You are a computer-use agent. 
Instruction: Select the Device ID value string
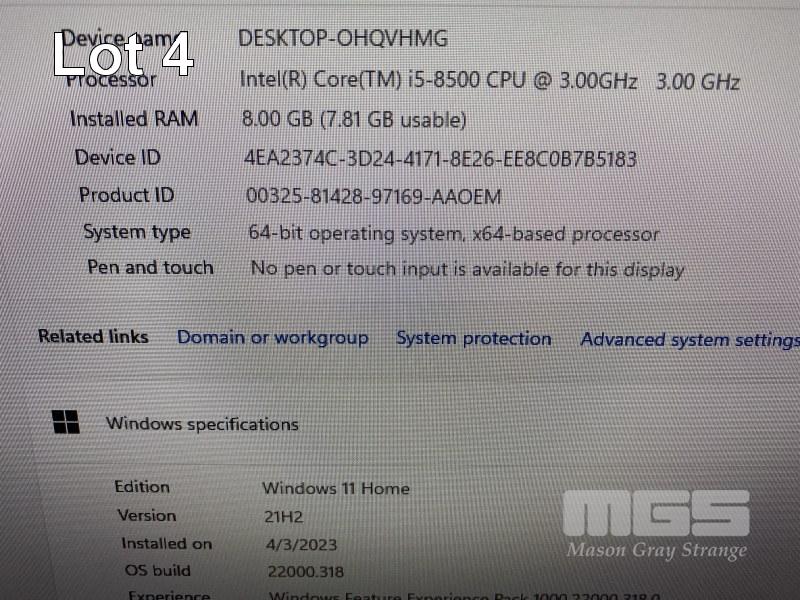[x=440, y=159]
